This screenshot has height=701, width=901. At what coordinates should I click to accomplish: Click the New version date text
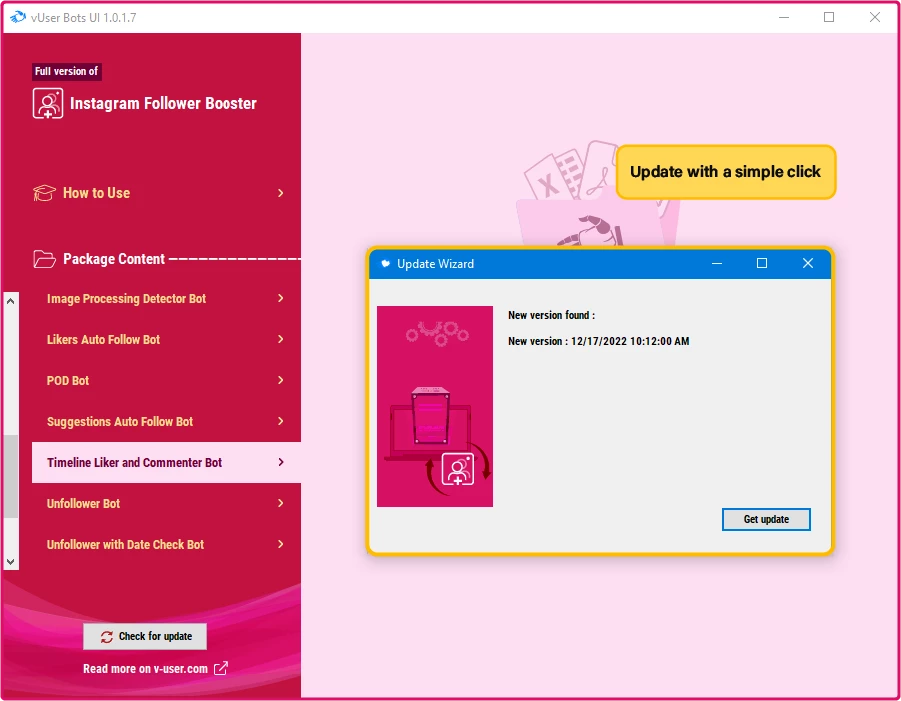coord(599,341)
